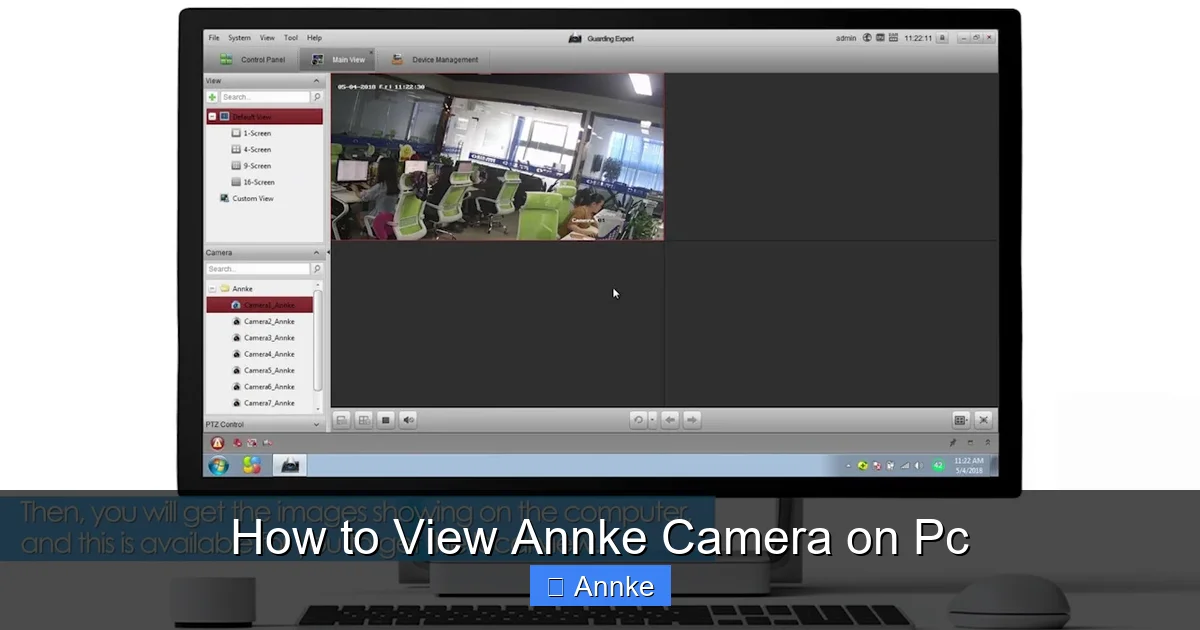The height and width of the screenshot is (630, 1200).
Task: Click the third red alarm status icon
Action: 266,443
